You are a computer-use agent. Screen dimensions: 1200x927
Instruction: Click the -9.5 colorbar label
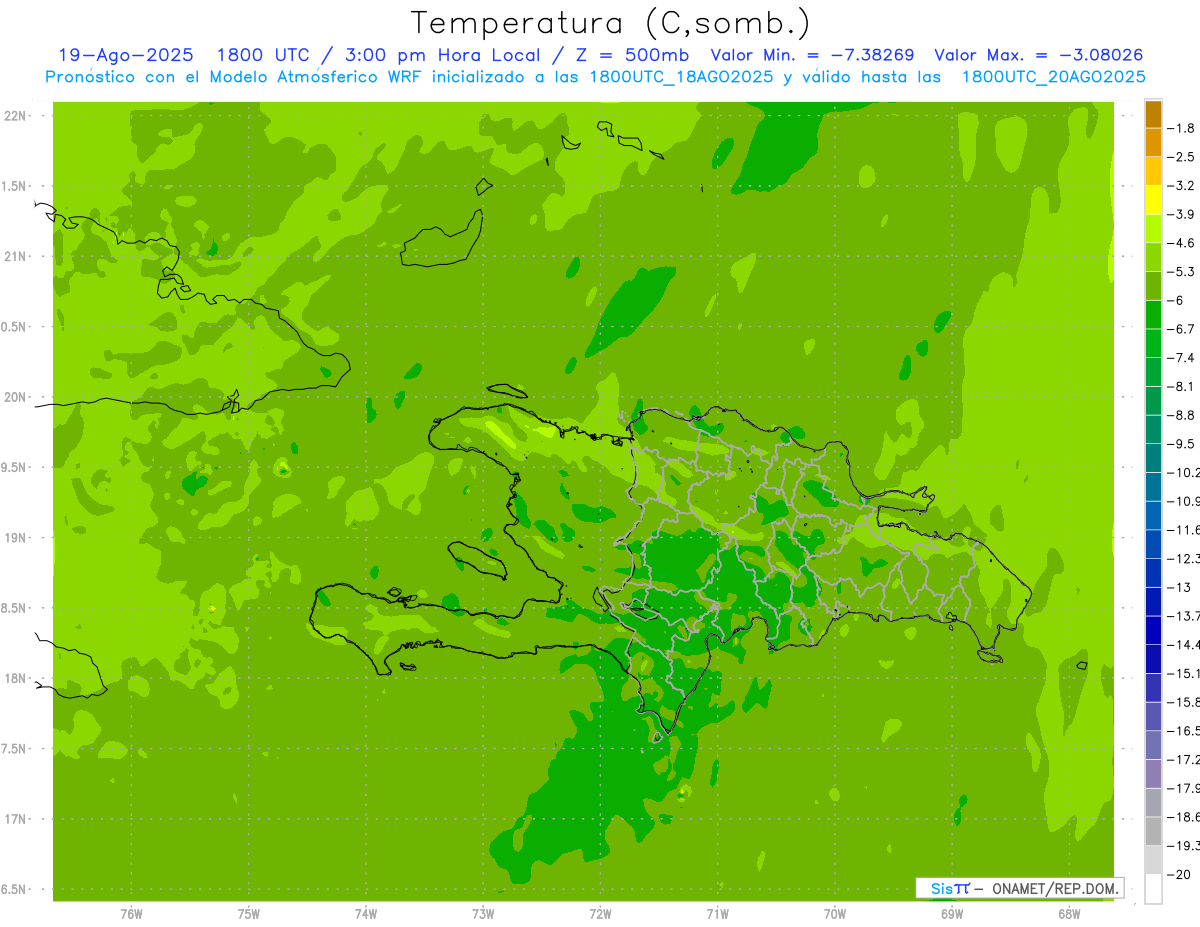pyautogui.click(x=1181, y=444)
